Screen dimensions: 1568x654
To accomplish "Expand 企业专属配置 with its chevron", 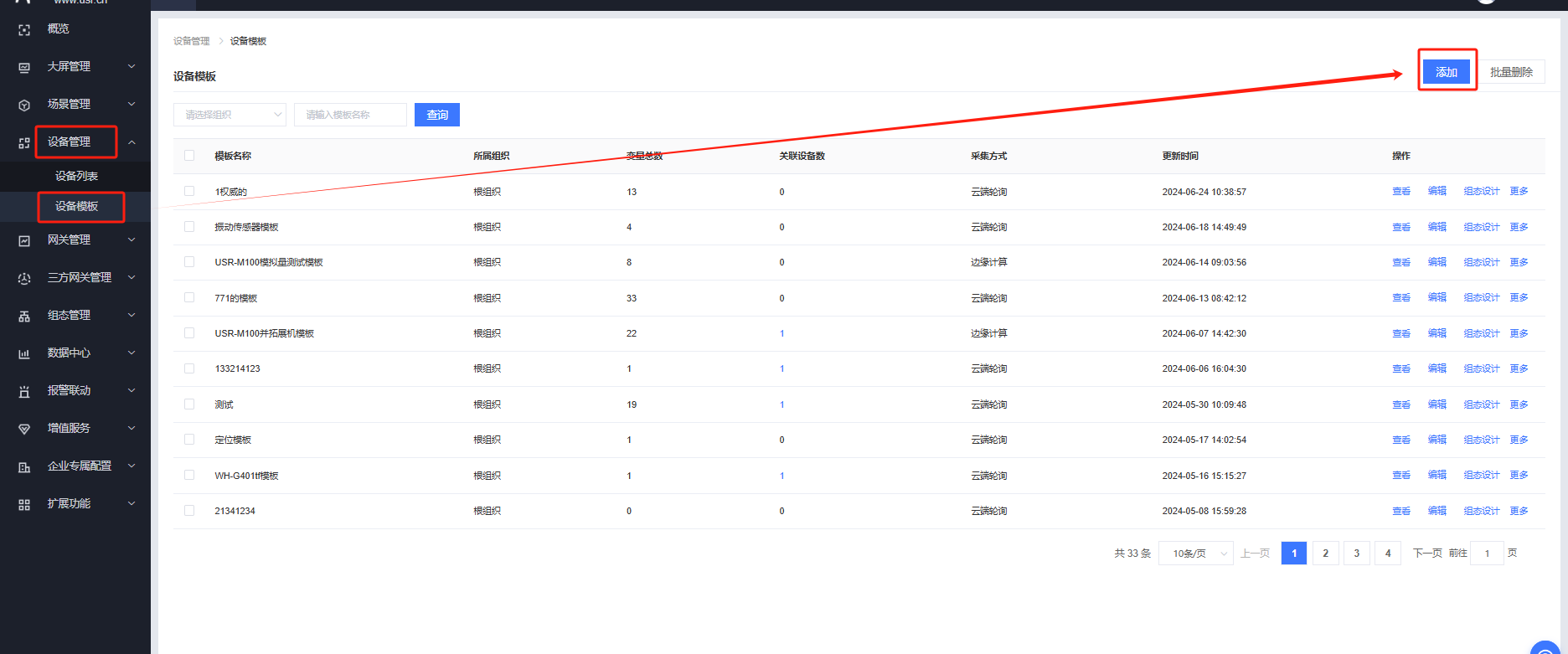I will coord(132,466).
